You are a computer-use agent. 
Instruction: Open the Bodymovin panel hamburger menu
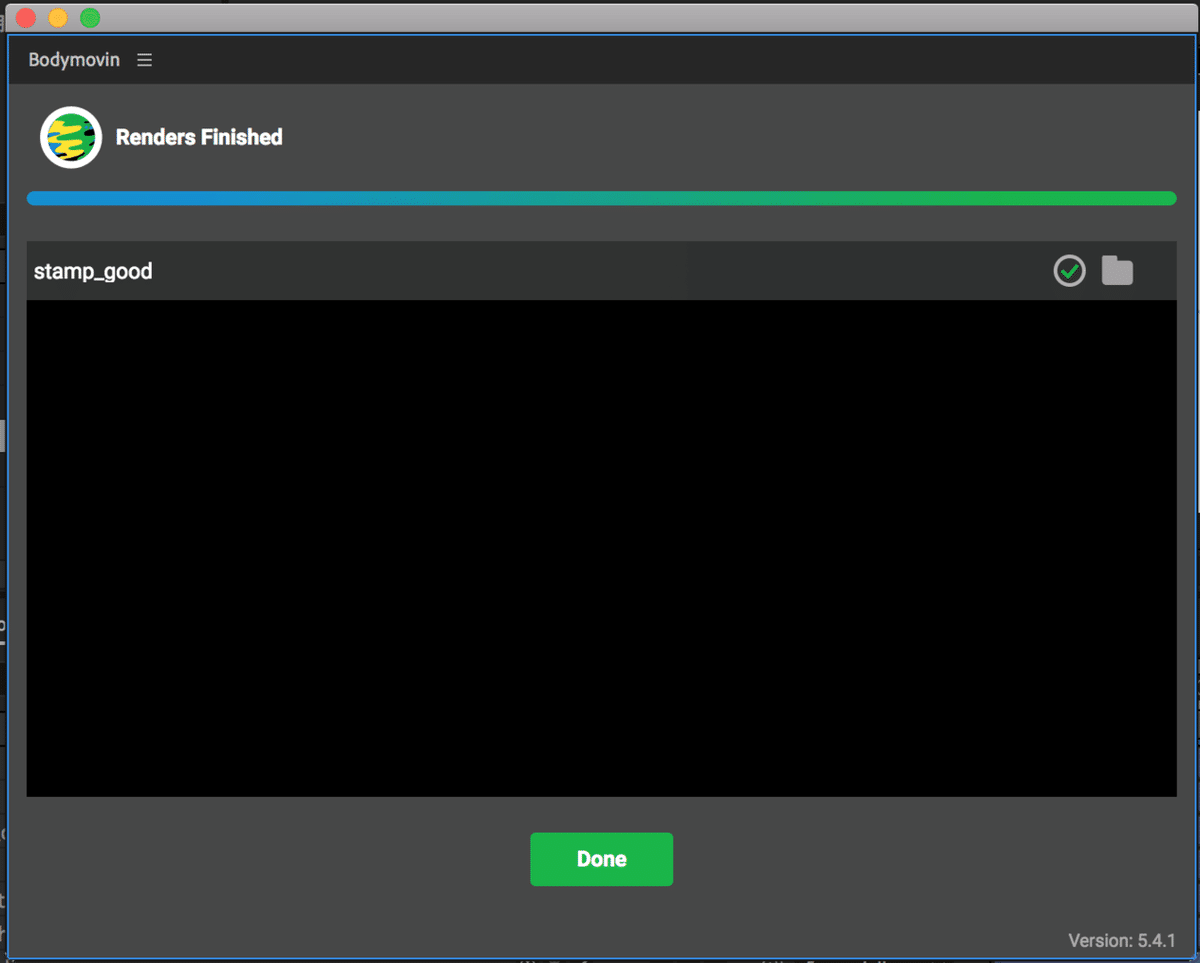click(145, 60)
